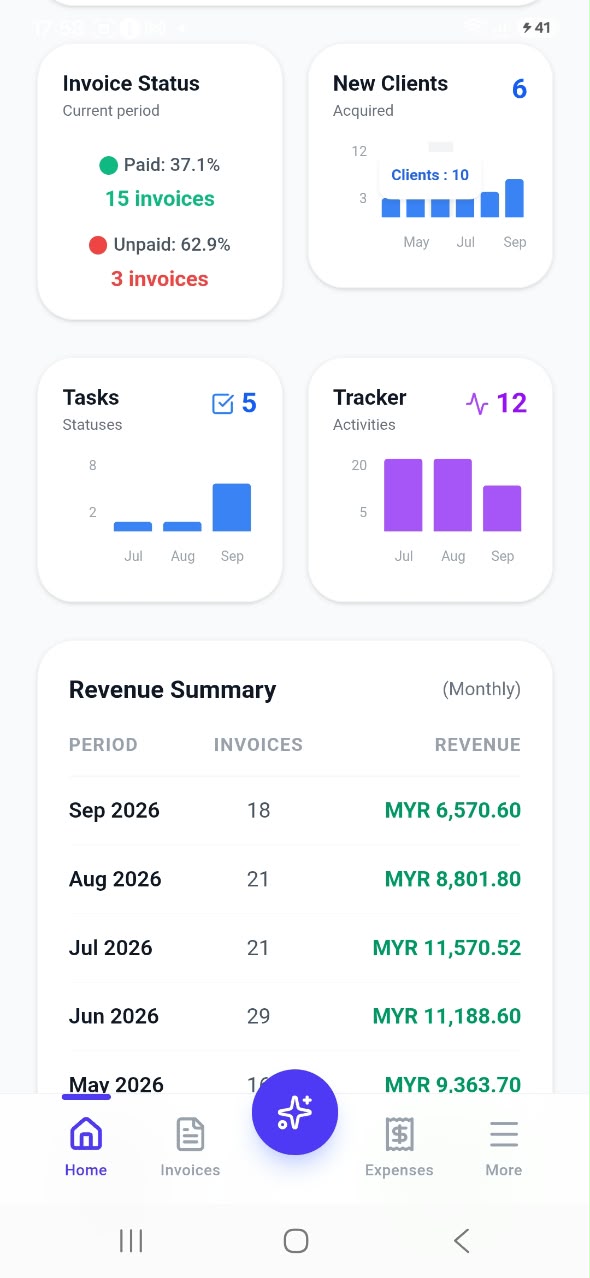
Task: Tap the INVOICES column header
Action: point(258,745)
